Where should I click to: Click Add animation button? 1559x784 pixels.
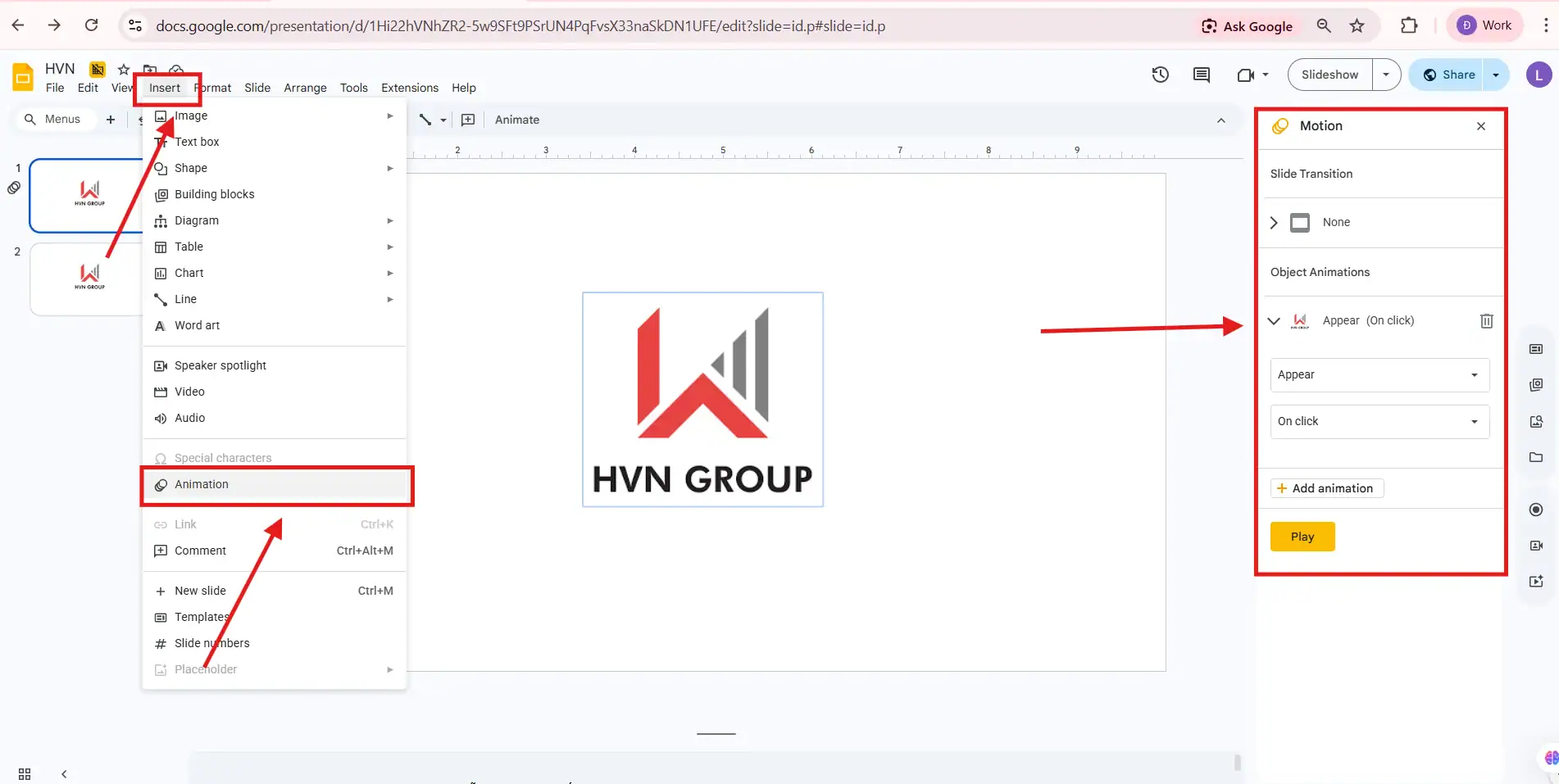1326,488
